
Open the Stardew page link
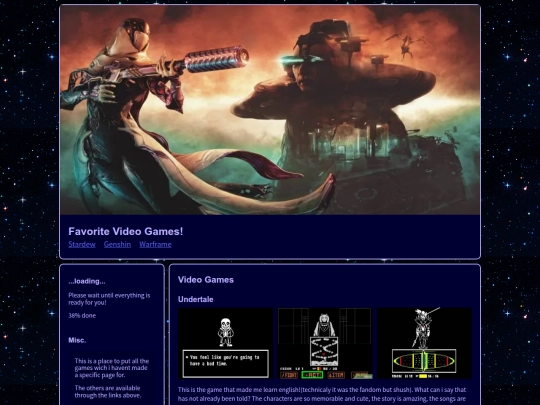click(82, 245)
